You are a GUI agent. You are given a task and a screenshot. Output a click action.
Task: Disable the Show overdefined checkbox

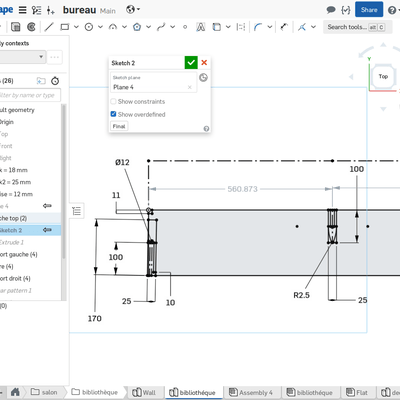point(113,114)
